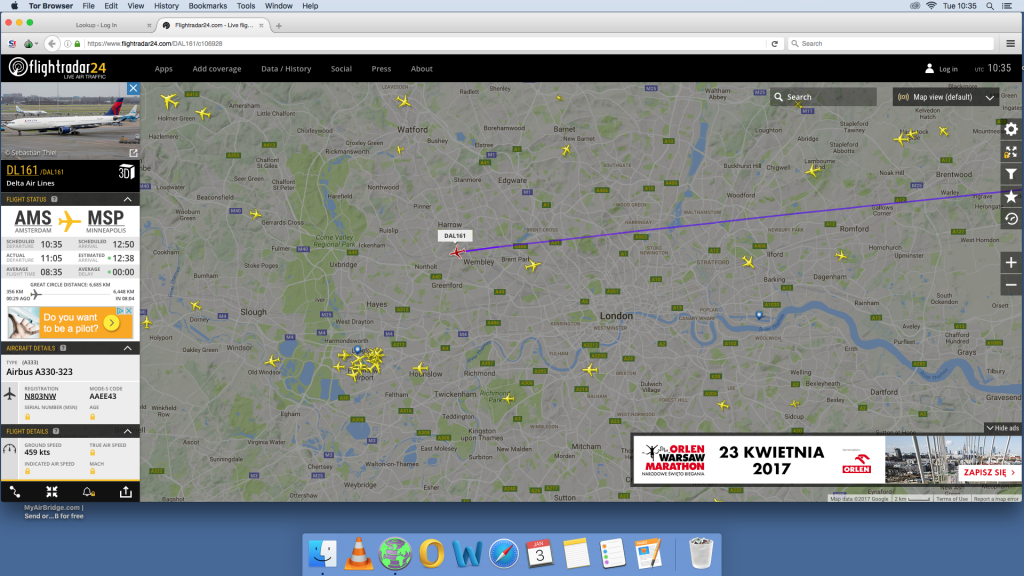This screenshot has height=576, width=1024.
Task: Click the DAL161 map label
Action: click(x=455, y=236)
